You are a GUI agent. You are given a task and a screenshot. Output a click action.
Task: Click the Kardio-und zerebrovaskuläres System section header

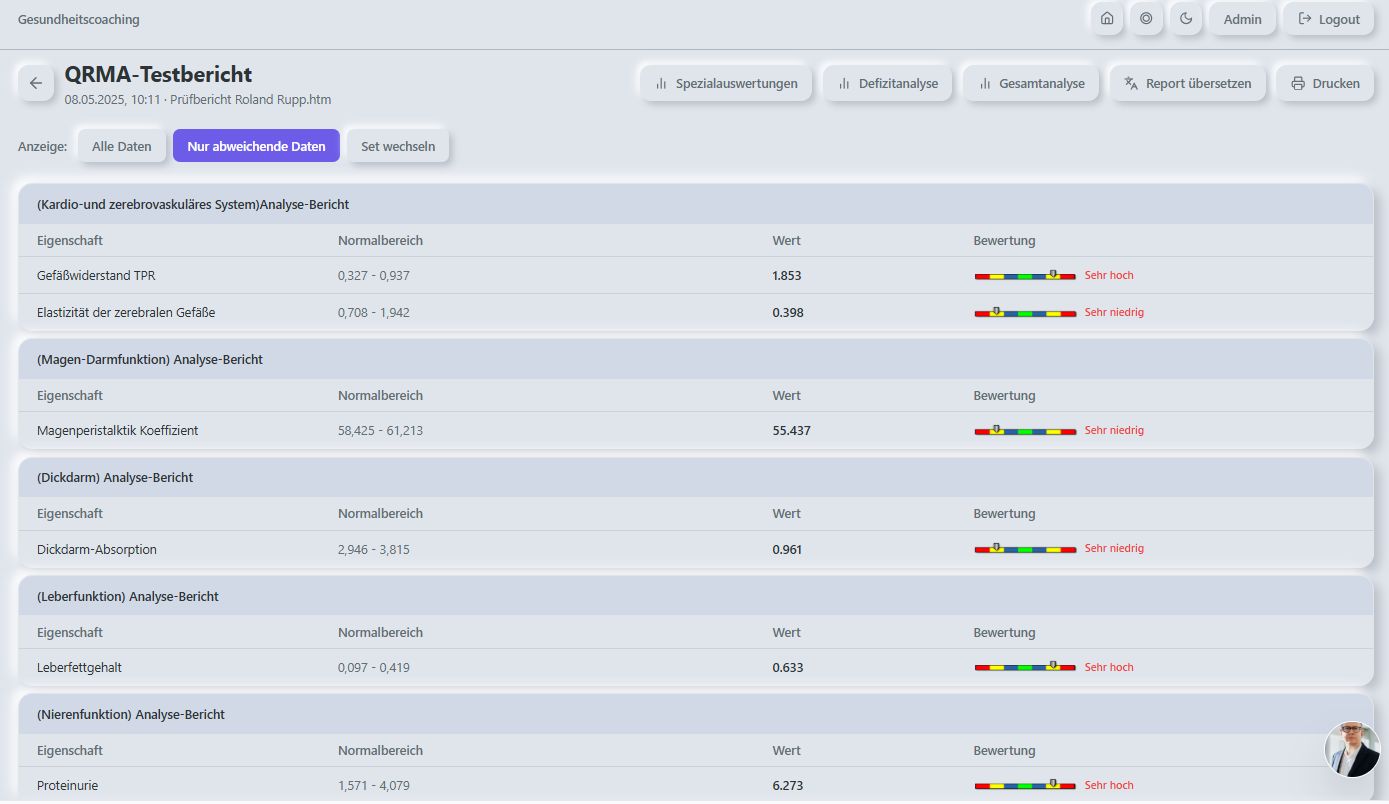click(193, 204)
